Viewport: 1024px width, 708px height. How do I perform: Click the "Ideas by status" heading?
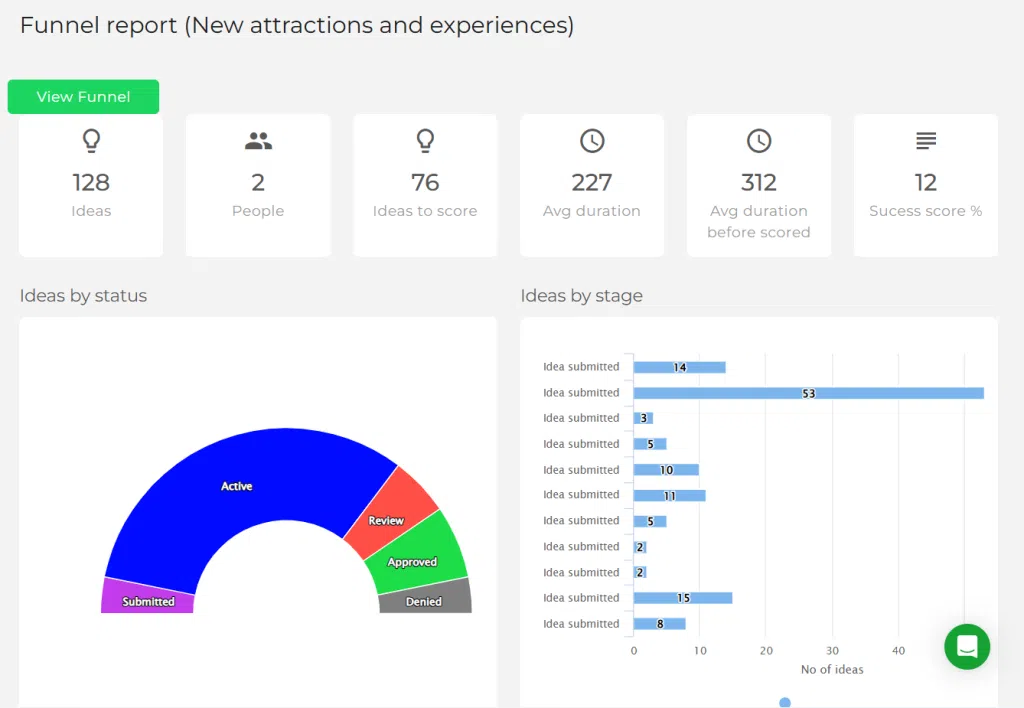coord(84,296)
